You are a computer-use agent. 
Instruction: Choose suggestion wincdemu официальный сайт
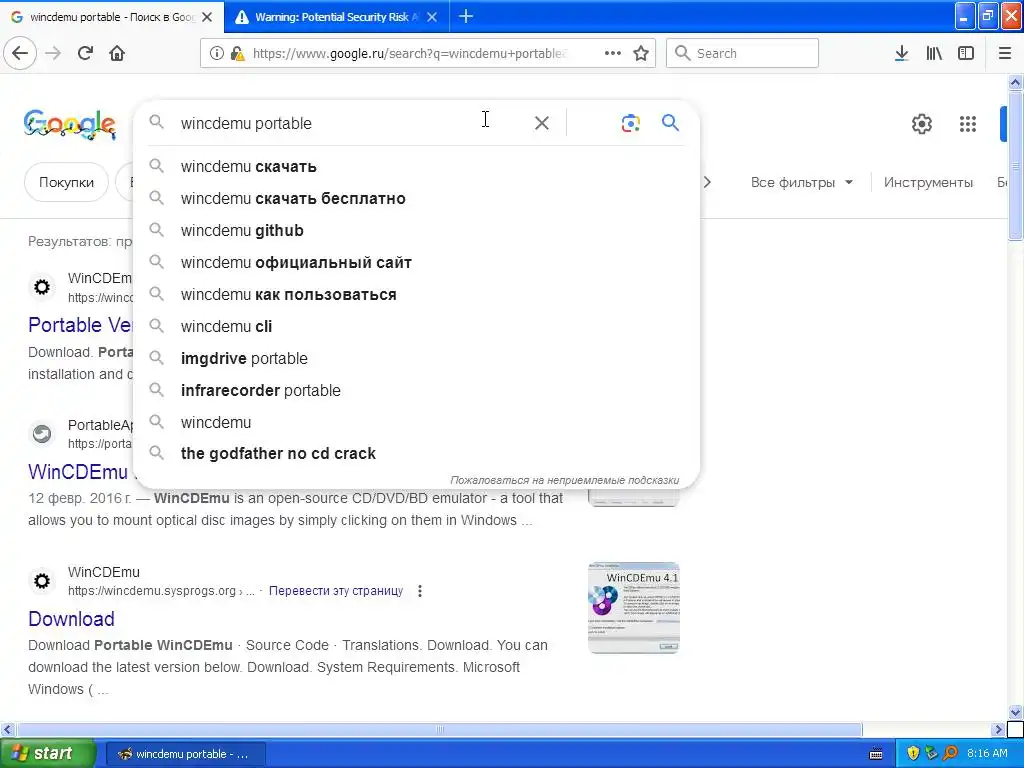416,263
